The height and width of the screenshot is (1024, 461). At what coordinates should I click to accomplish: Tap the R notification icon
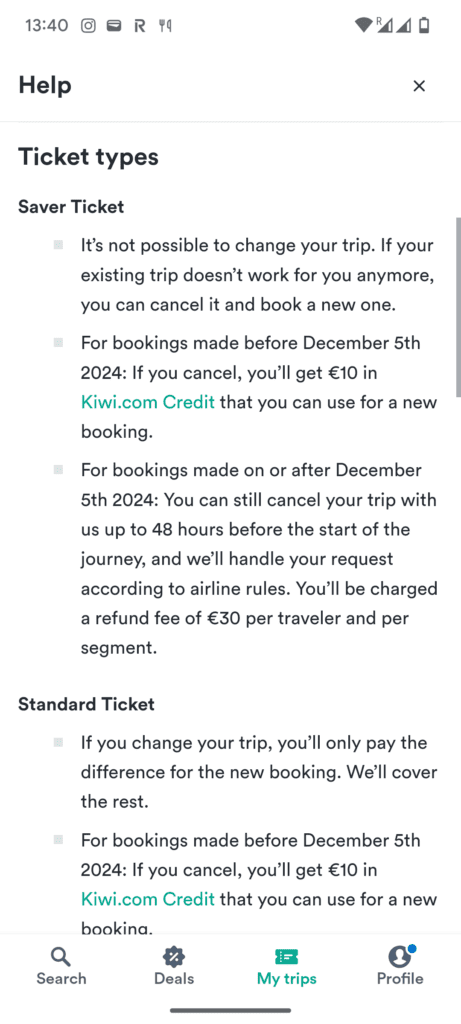tap(139, 25)
